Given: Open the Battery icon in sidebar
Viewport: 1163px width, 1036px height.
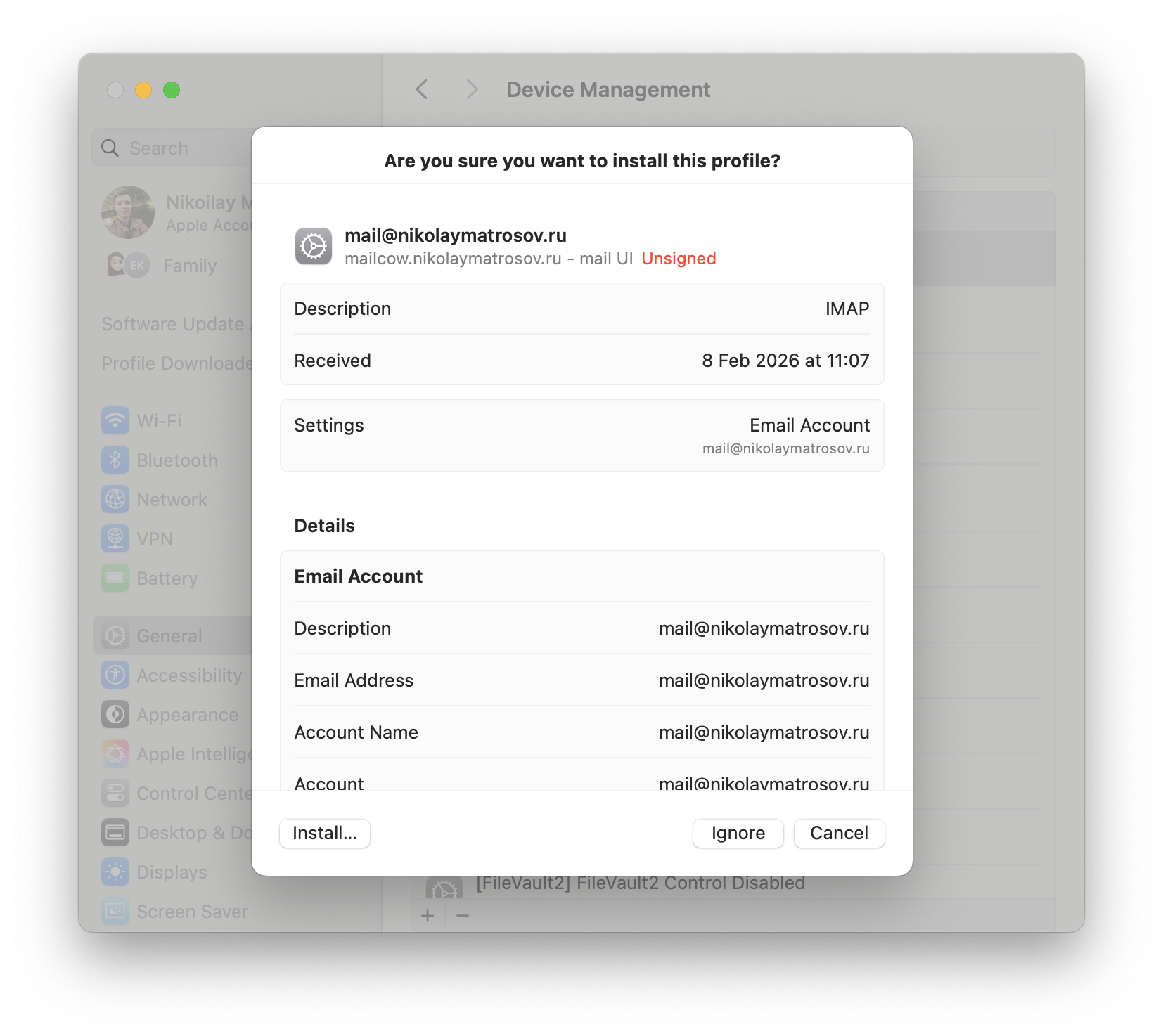Looking at the screenshot, I should tap(115, 578).
